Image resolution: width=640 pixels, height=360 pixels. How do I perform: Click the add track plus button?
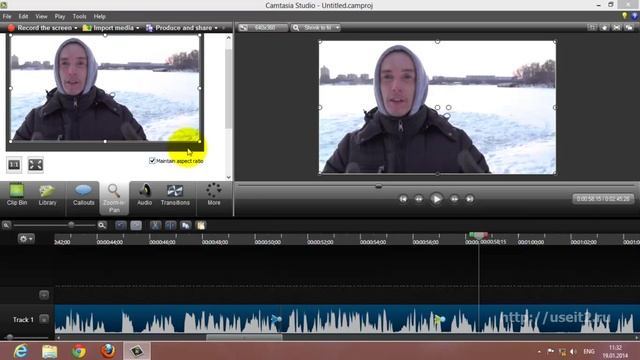[44, 295]
